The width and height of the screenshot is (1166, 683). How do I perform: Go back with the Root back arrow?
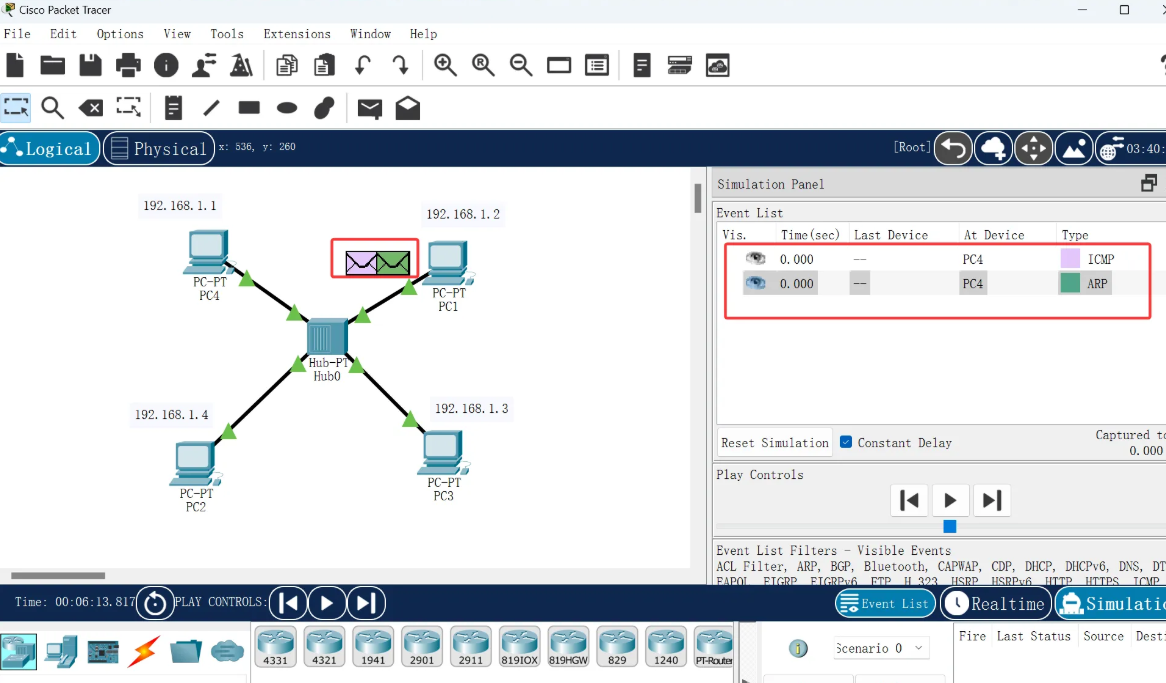(953, 148)
